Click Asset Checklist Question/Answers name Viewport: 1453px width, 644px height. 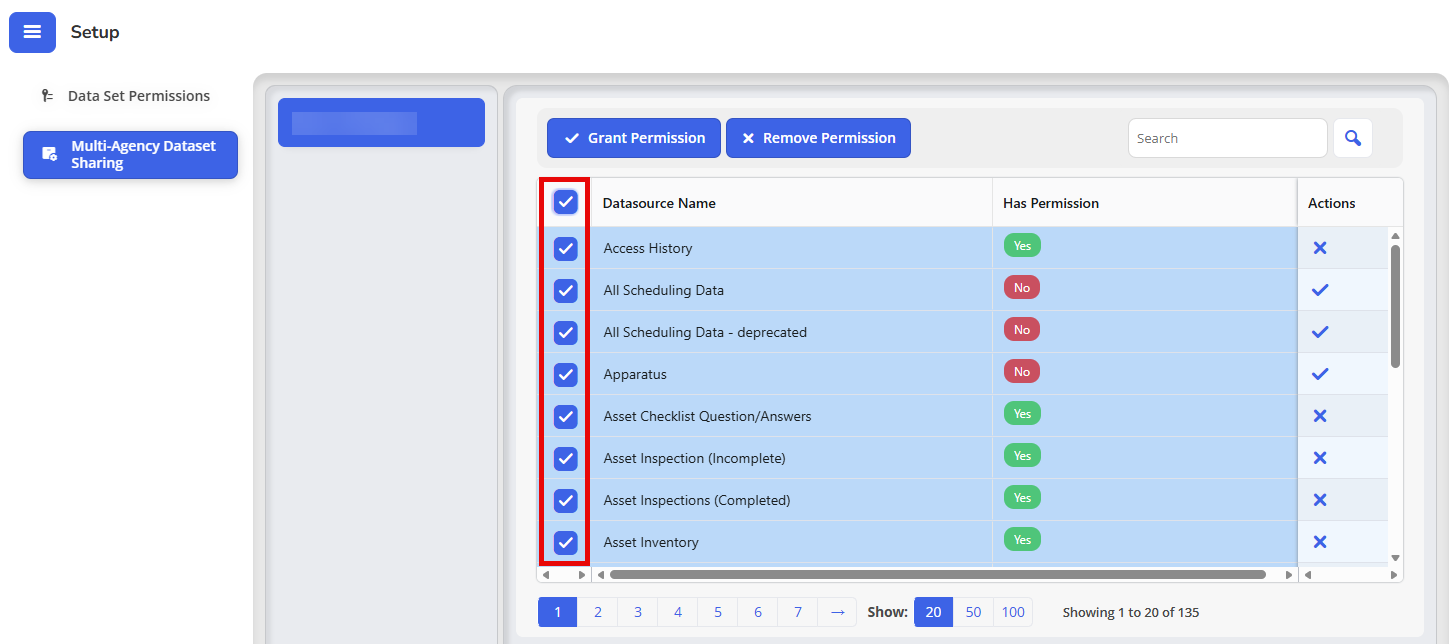(707, 416)
